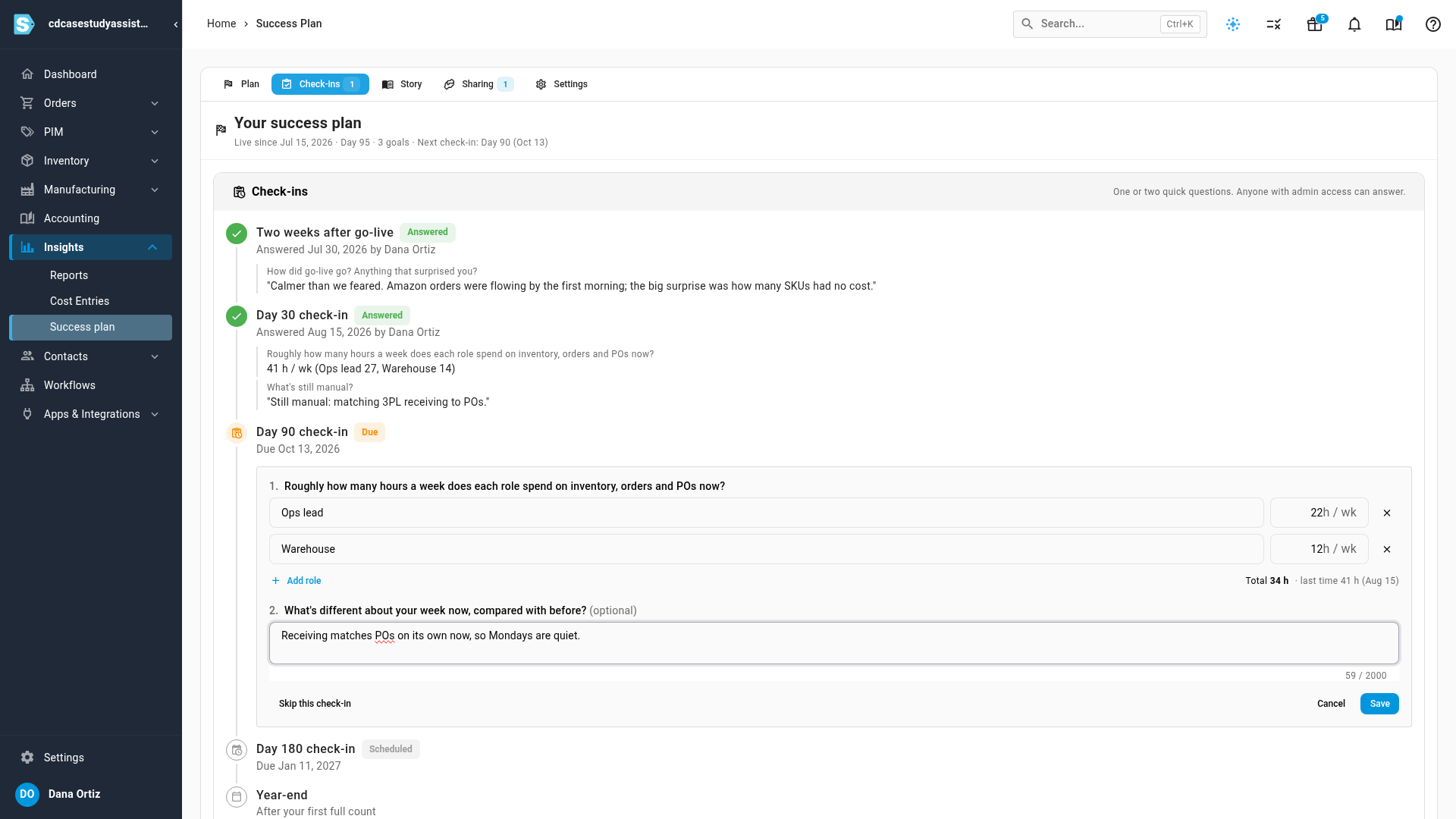The width and height of the screenshot is (1456, 819).
Task: Open the help question mark icon
Action: (1433, 24)
